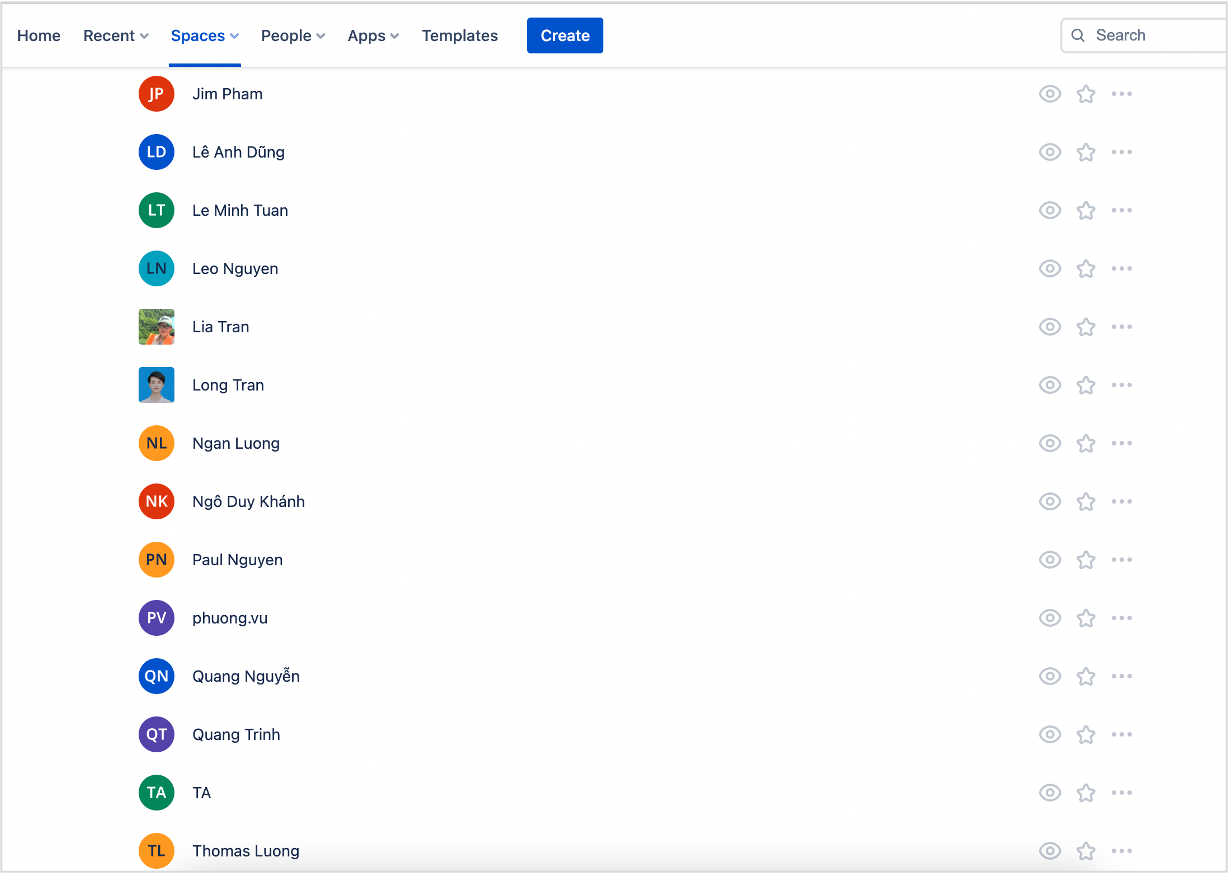Expand the People dropdown menu

coord(293,36)
